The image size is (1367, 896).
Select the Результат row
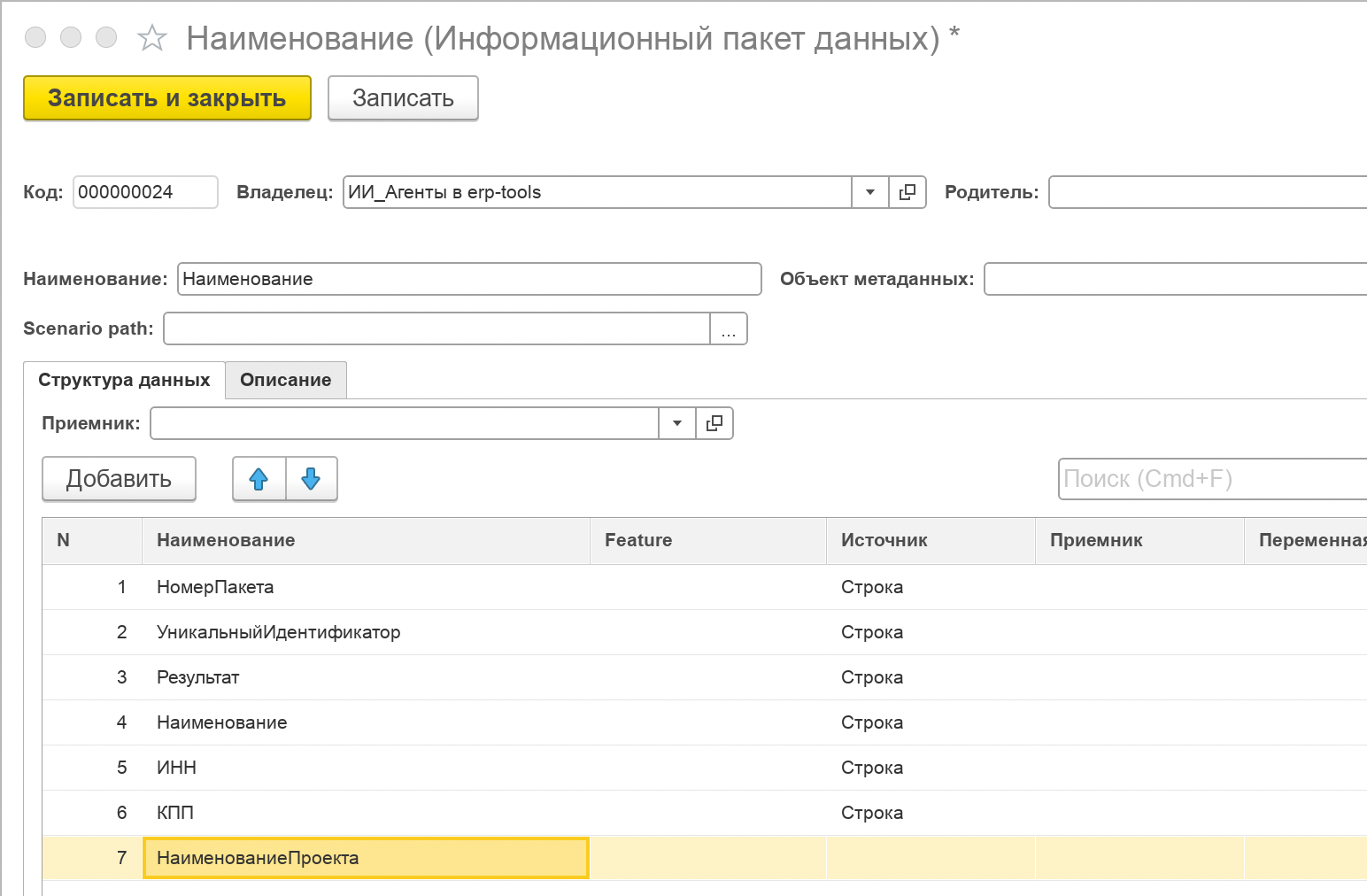pyautogui.click(x=705, y=677)
